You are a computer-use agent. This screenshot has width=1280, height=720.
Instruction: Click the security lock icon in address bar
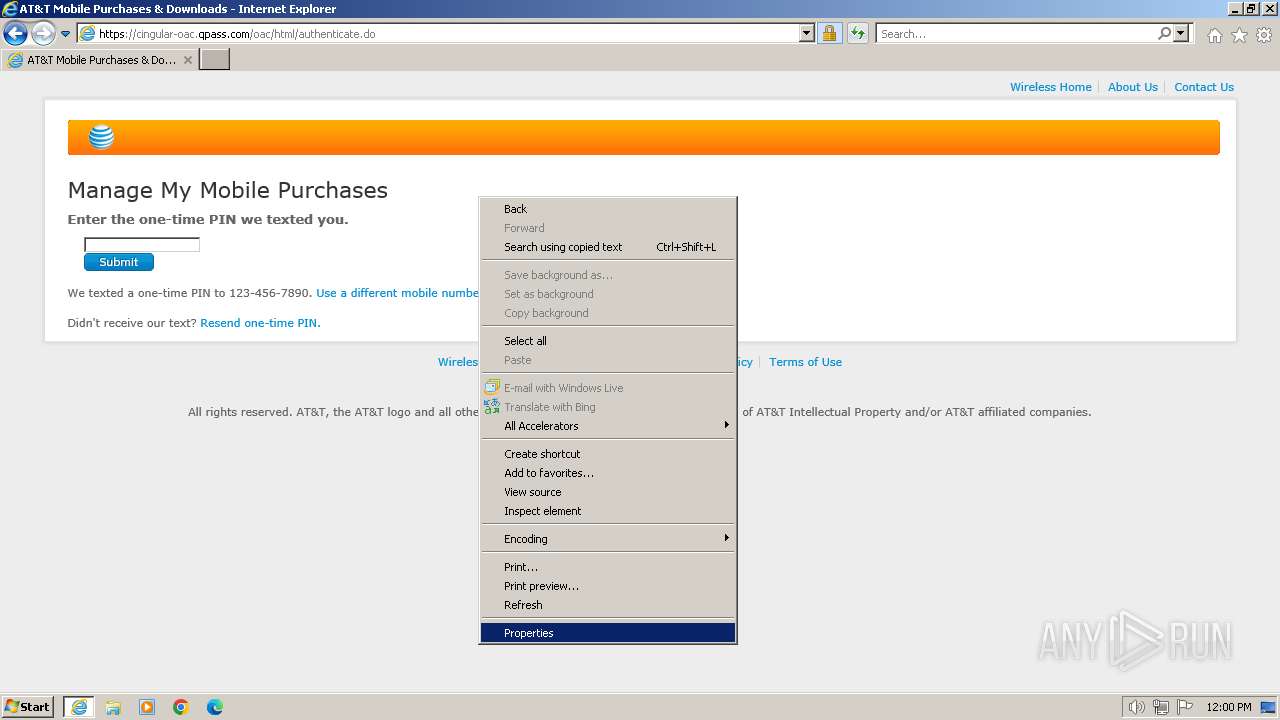pyautogui.click(x=829, y=33)
